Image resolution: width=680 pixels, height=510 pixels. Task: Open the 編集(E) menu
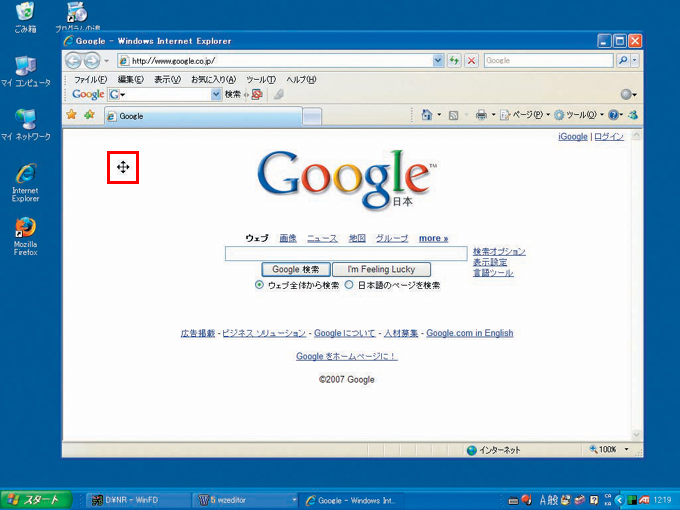pos(131,79)
